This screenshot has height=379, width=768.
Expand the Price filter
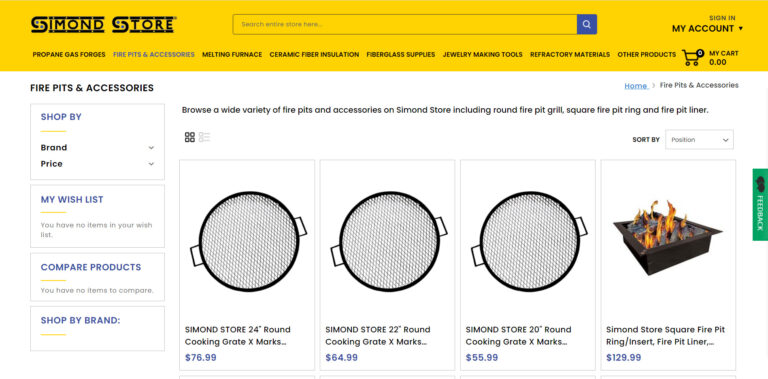pos(97,164)
